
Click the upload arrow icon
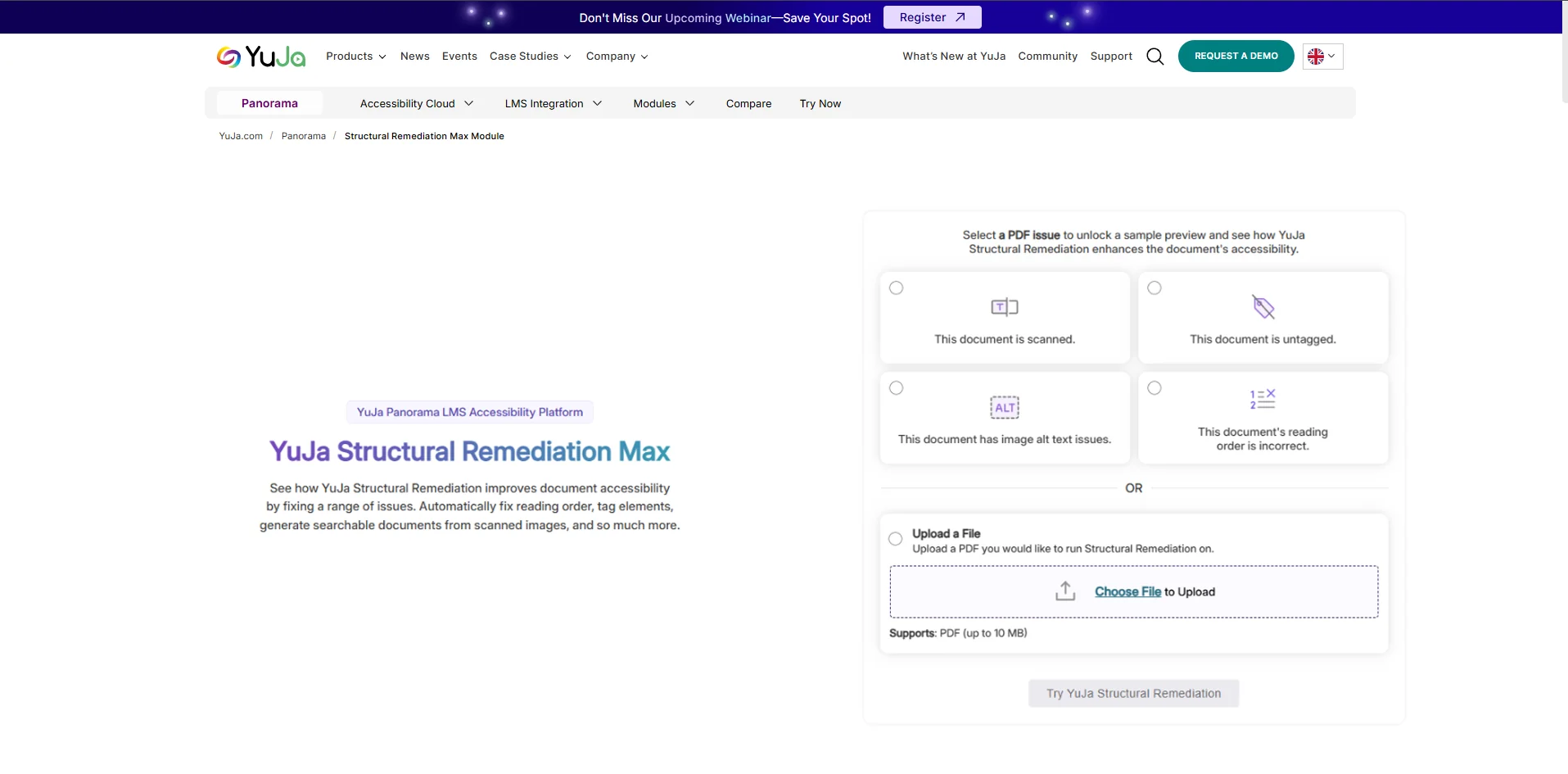(1064, 591)
